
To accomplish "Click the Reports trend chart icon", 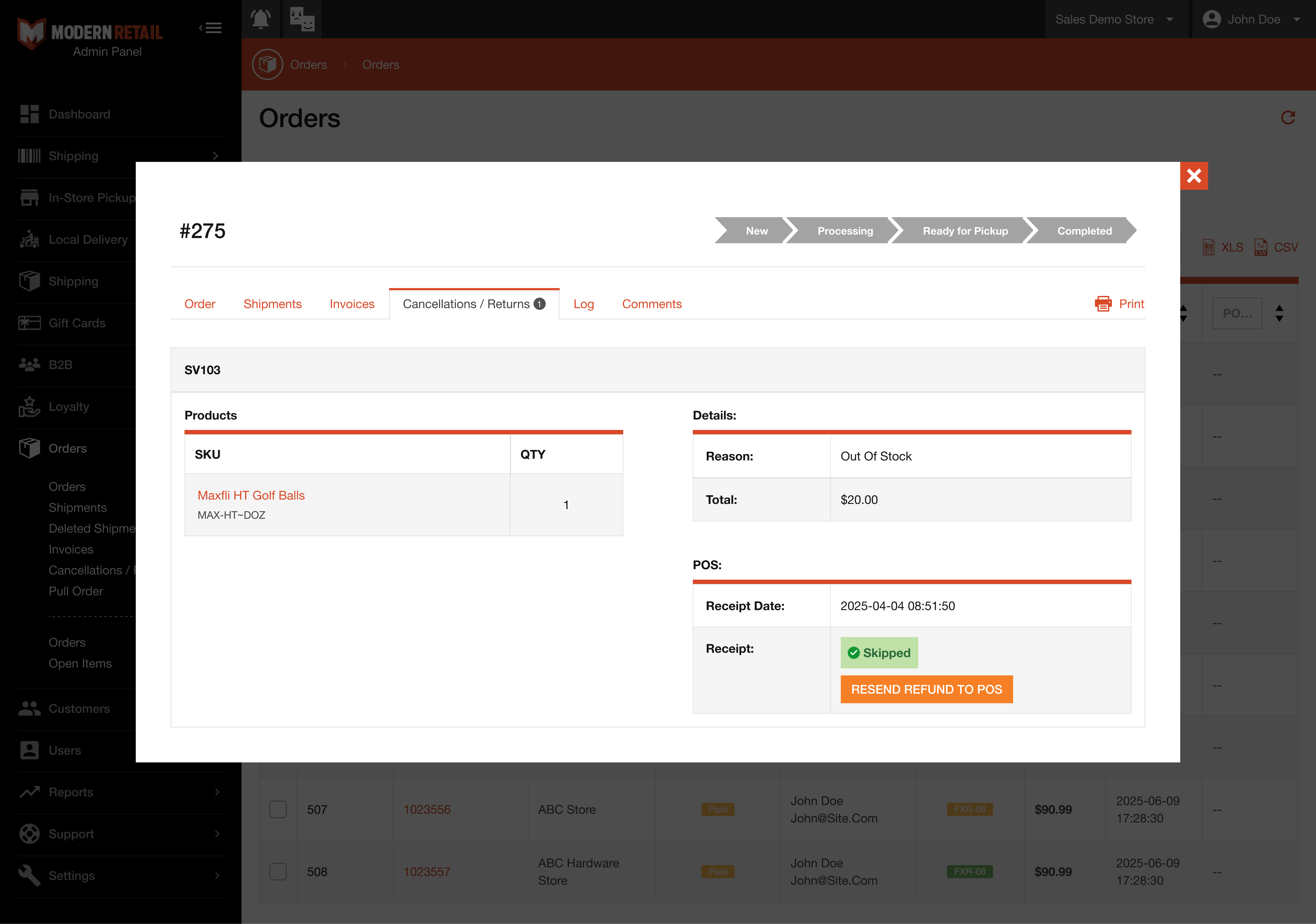I will (29, 792).
